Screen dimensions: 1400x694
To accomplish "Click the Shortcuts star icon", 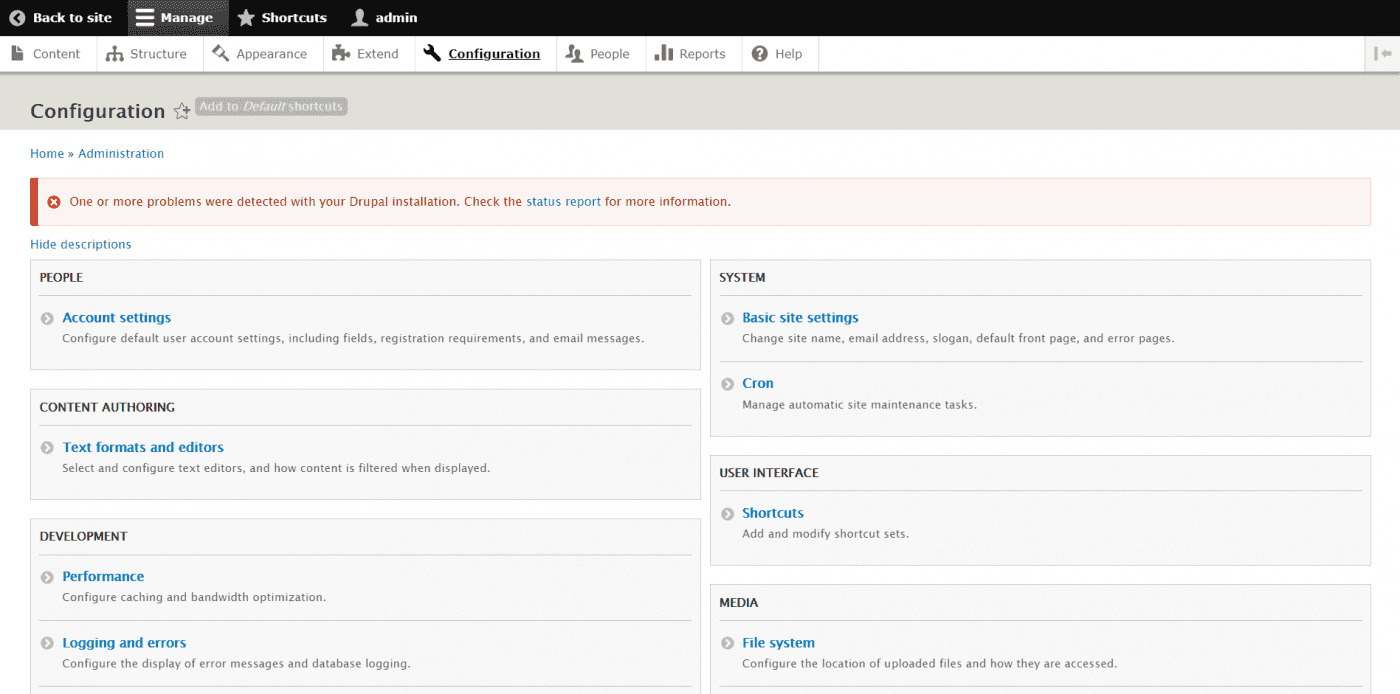I will (246, 18).
